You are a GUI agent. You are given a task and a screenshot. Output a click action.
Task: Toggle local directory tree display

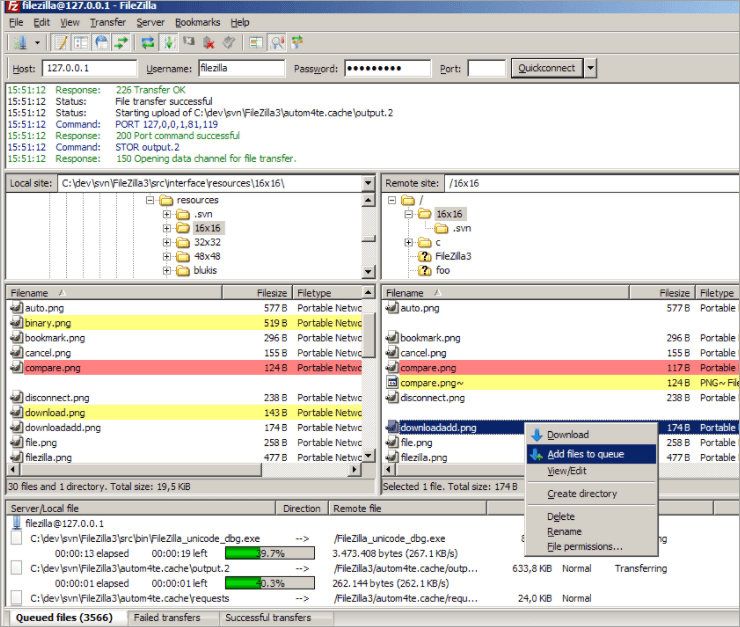click(81, 43)
